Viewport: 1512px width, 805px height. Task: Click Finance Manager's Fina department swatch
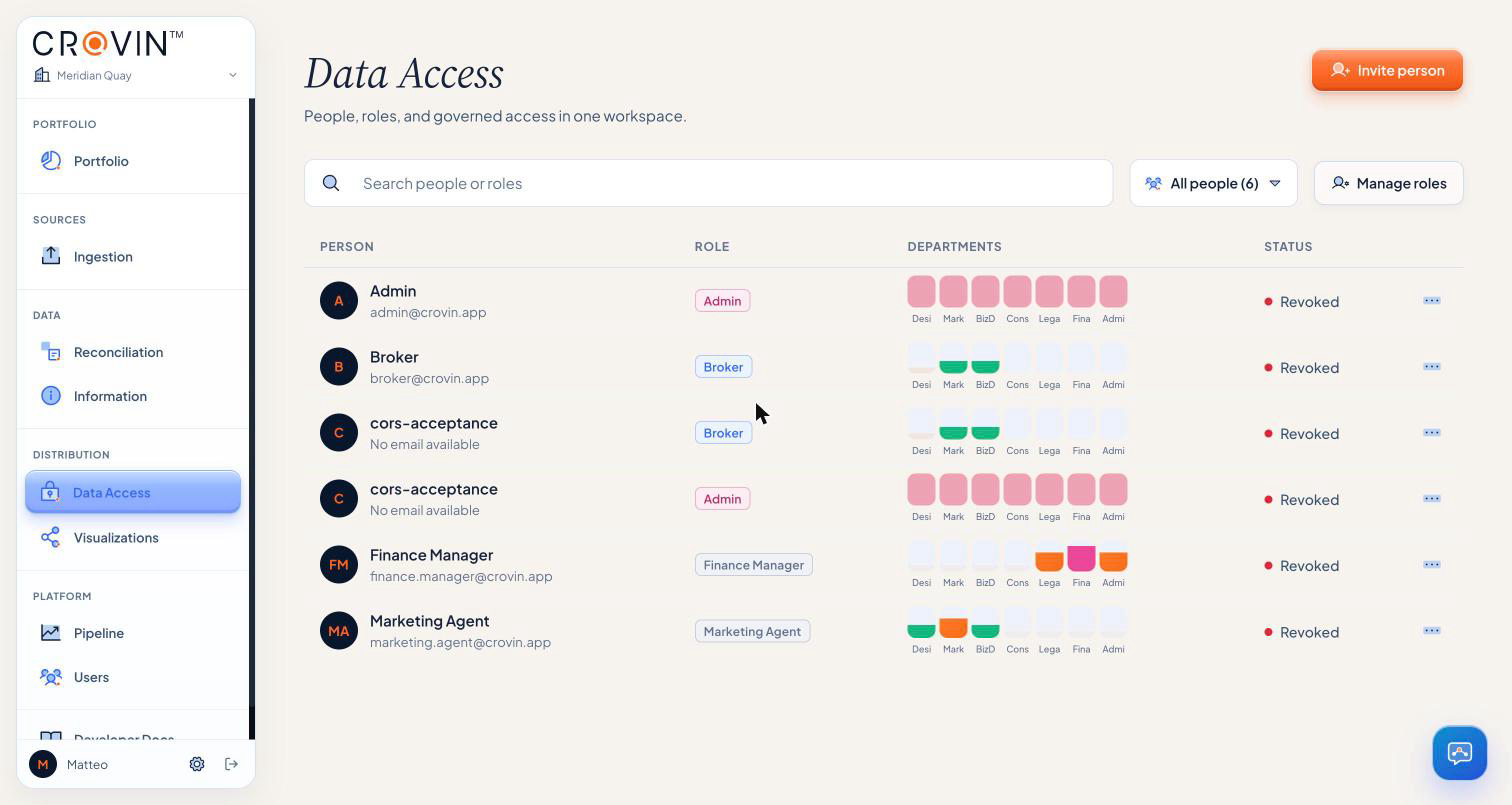(x=1081, y=556)
